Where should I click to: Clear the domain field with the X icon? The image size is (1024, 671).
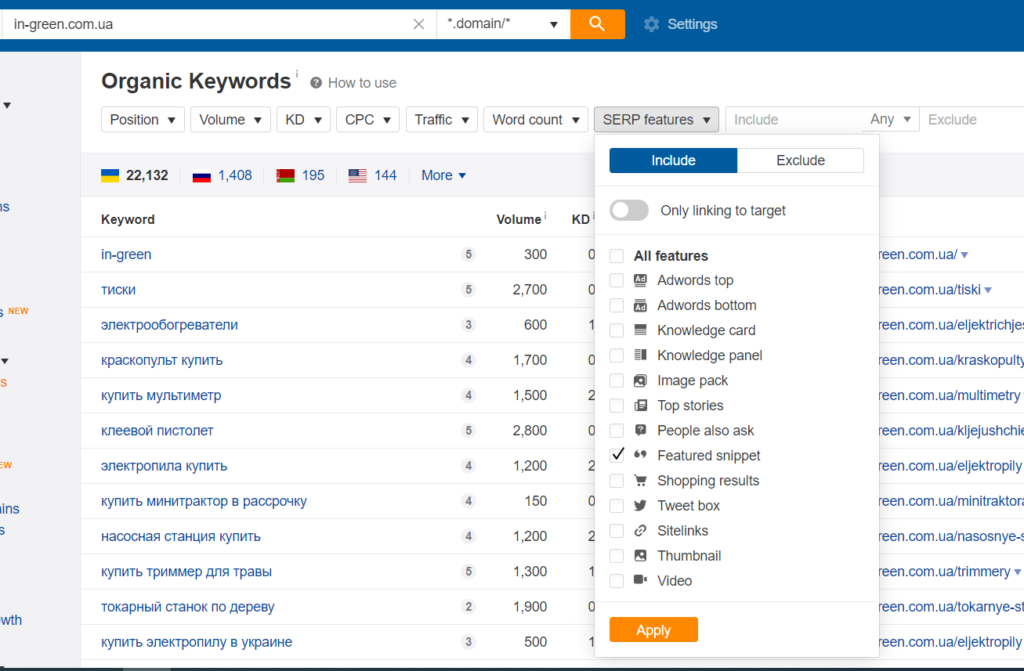click(x=419, y=24)
